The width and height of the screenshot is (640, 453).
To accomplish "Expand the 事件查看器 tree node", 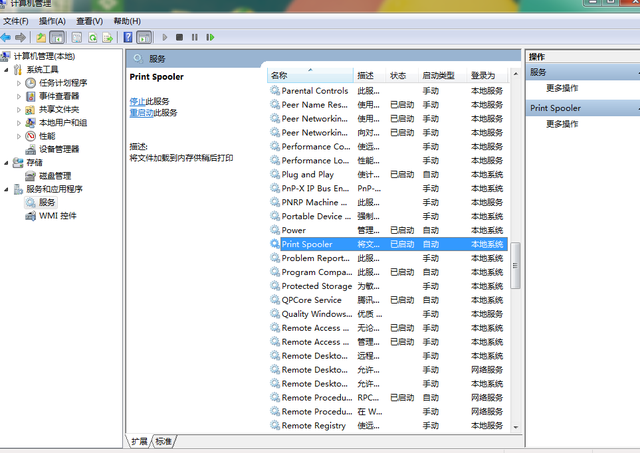I will pyautogui.click(x=19, y=97).
